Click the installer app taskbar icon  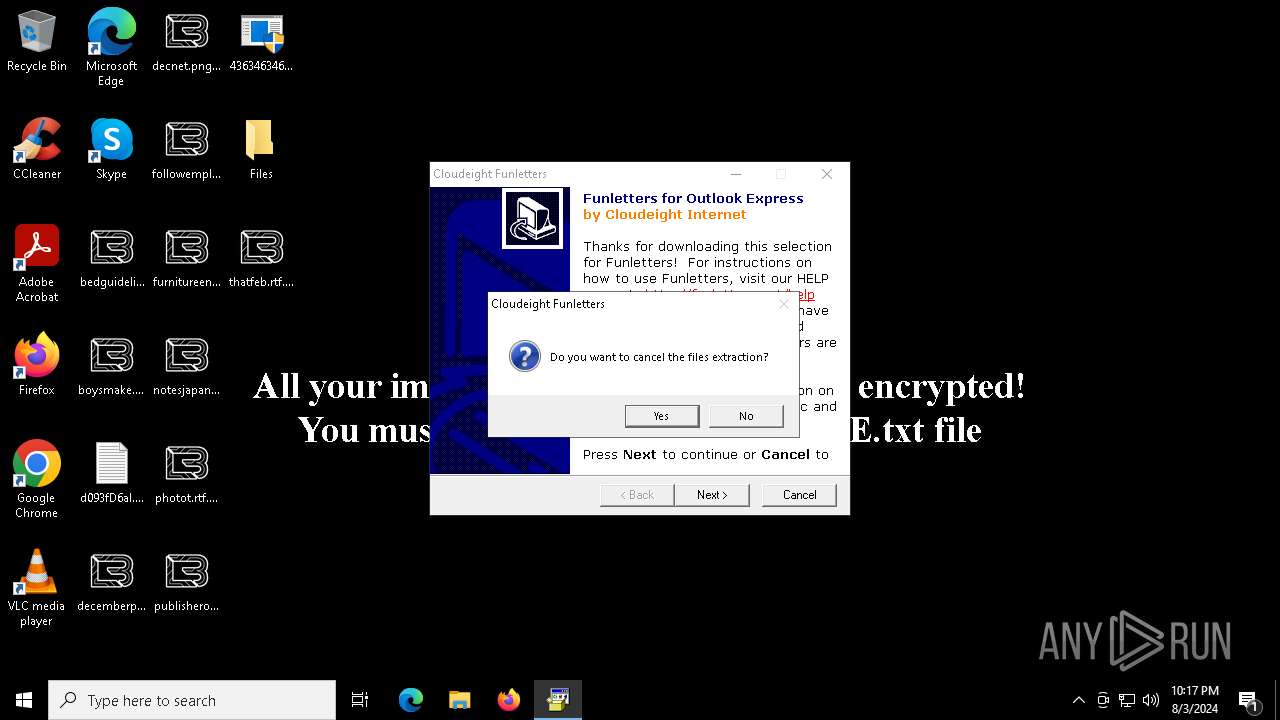click(557, 700)
